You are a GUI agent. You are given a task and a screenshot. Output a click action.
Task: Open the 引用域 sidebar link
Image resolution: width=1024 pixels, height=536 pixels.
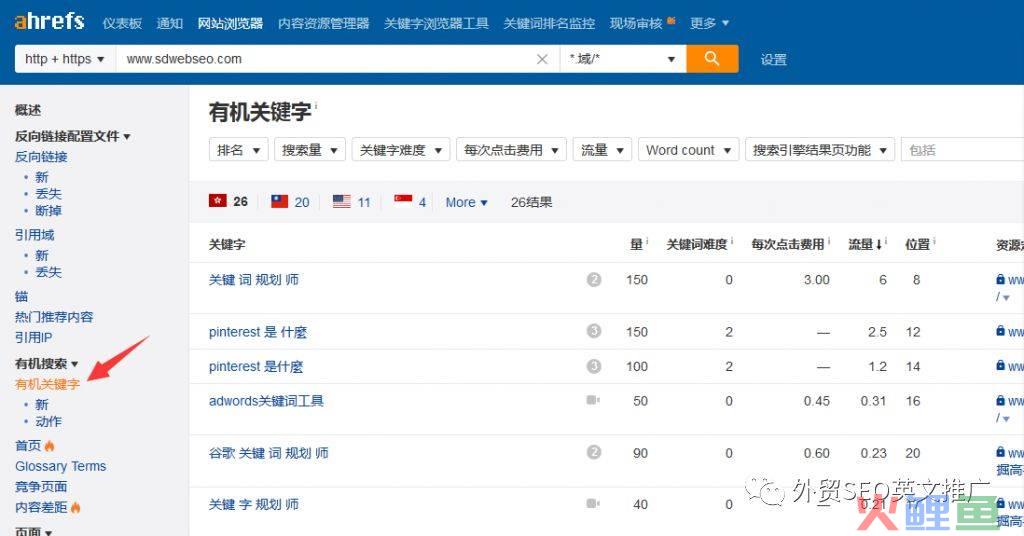pyautogui.click(x=35, y=234)
